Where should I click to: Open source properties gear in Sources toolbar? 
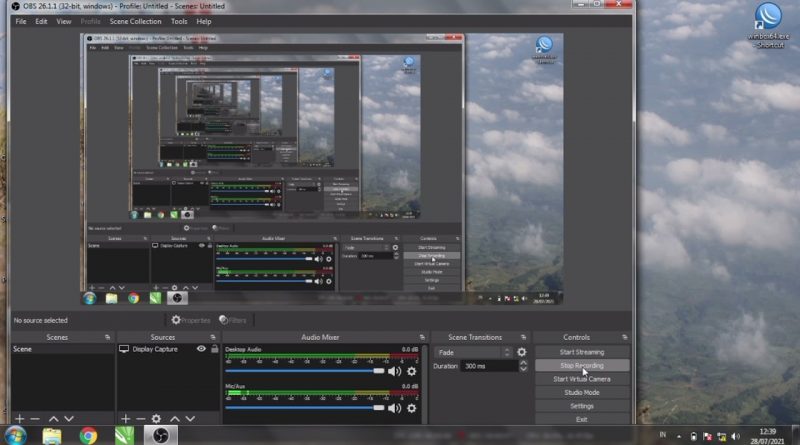pos(156,418)
